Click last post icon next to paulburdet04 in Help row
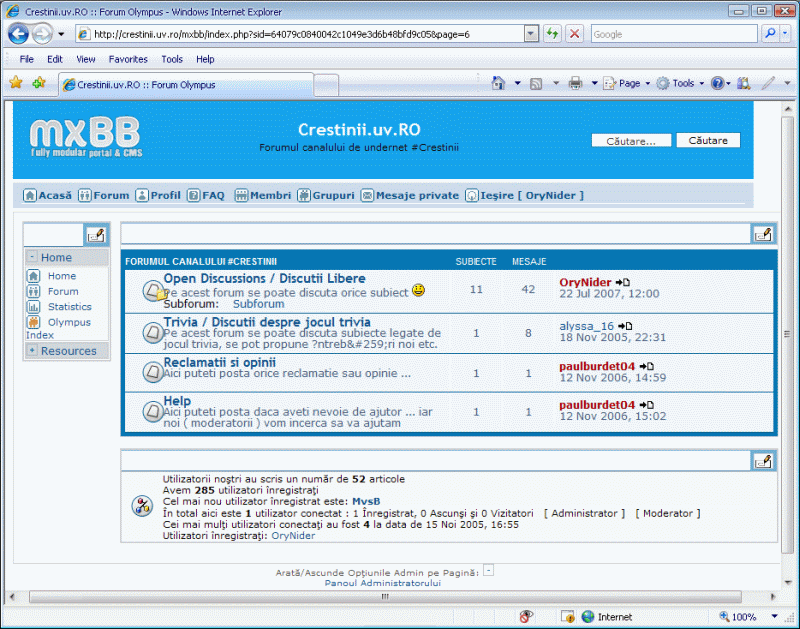Screen dimensions: 800x629 [647, 405]
